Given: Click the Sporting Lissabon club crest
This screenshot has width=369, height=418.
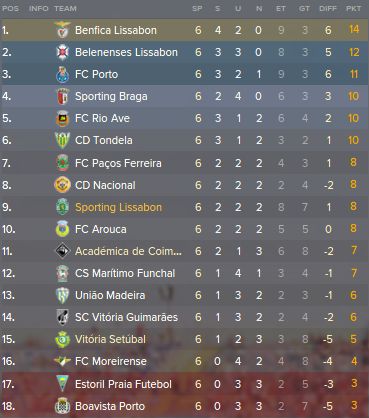Looking at the screenshot, I should [x=62, y=207].
